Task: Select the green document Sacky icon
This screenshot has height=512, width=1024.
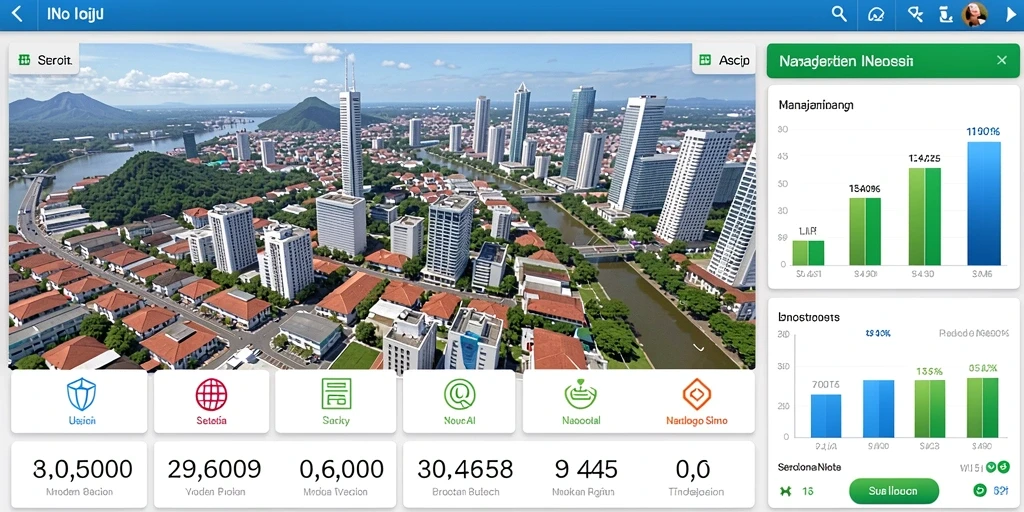Action: 336,394
